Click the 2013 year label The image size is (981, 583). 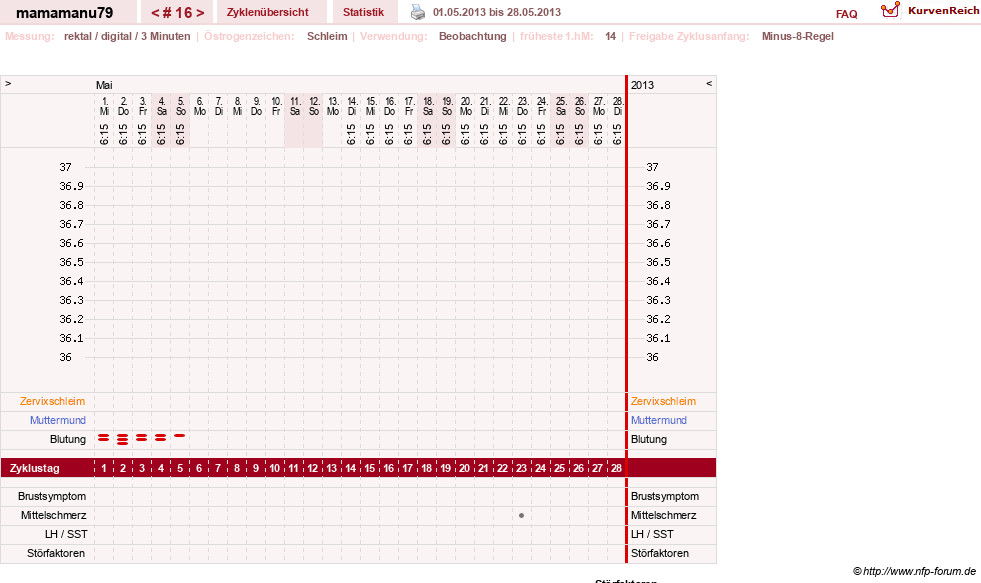tap(642, 85)
